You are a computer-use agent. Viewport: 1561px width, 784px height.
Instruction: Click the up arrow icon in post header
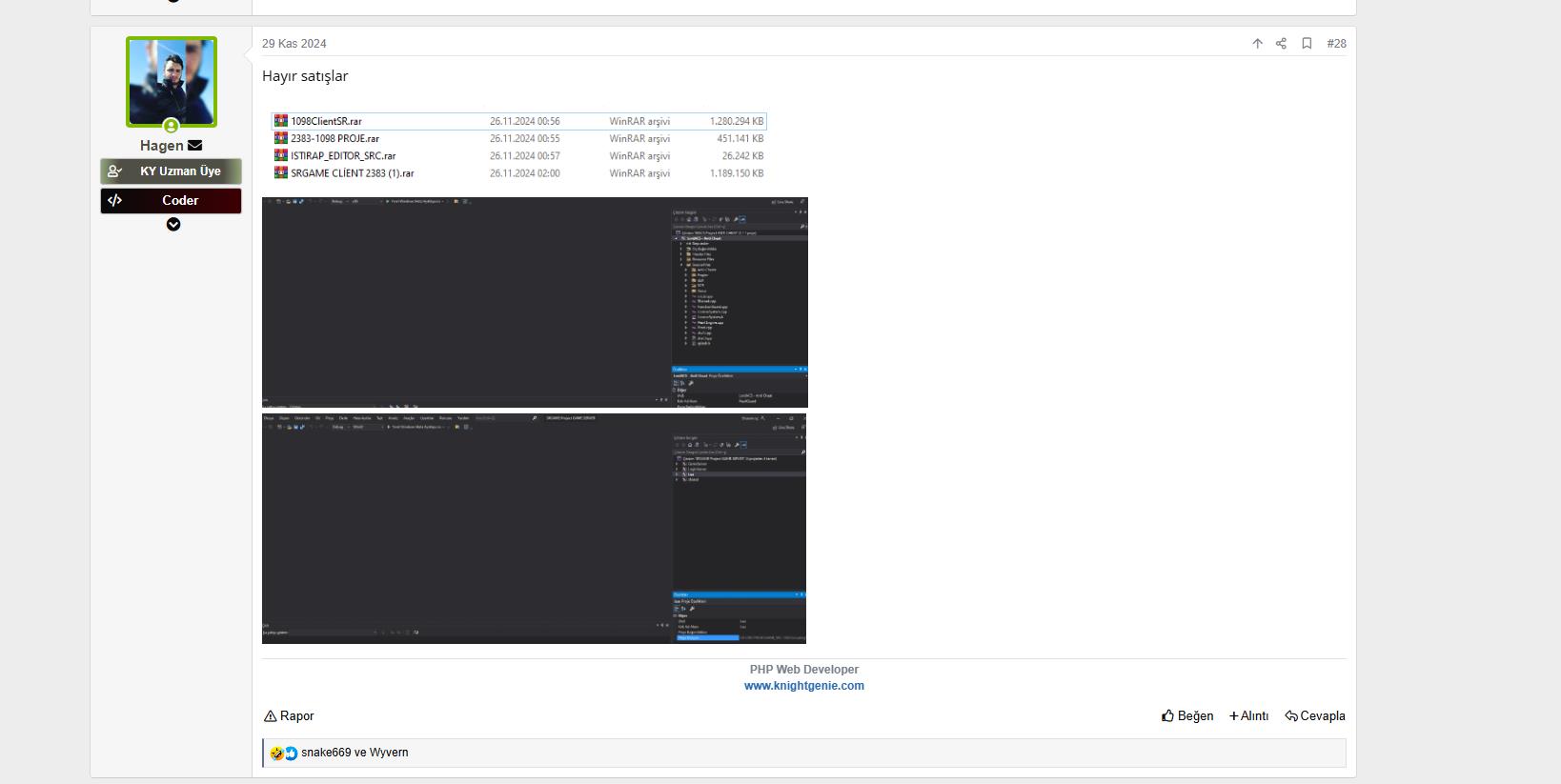pos(1257,44)
